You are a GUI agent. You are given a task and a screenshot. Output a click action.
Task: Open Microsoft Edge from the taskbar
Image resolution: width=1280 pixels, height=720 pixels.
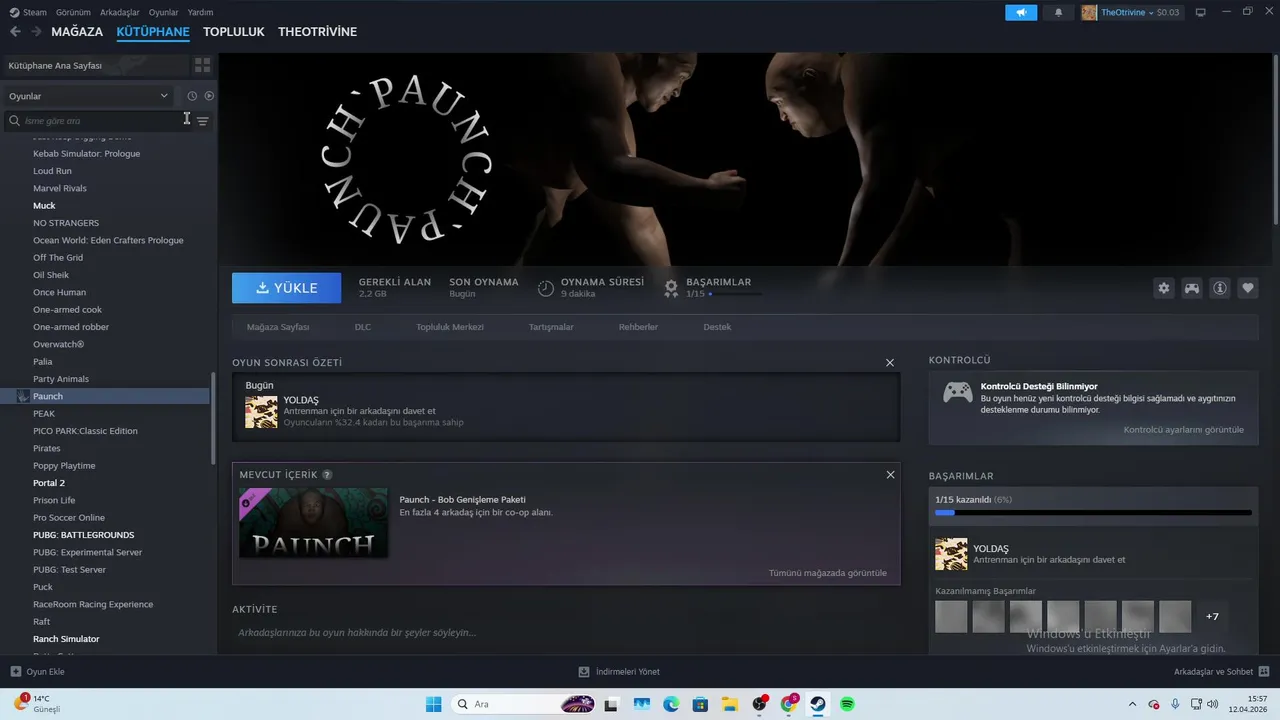(671, 704)
